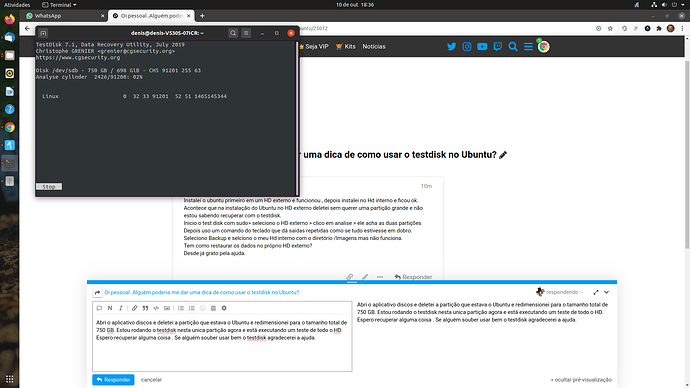690x388 pixels.
Task: Hide preview via 'ocultar pré-visualização'
Action: (x=581, y=380)
